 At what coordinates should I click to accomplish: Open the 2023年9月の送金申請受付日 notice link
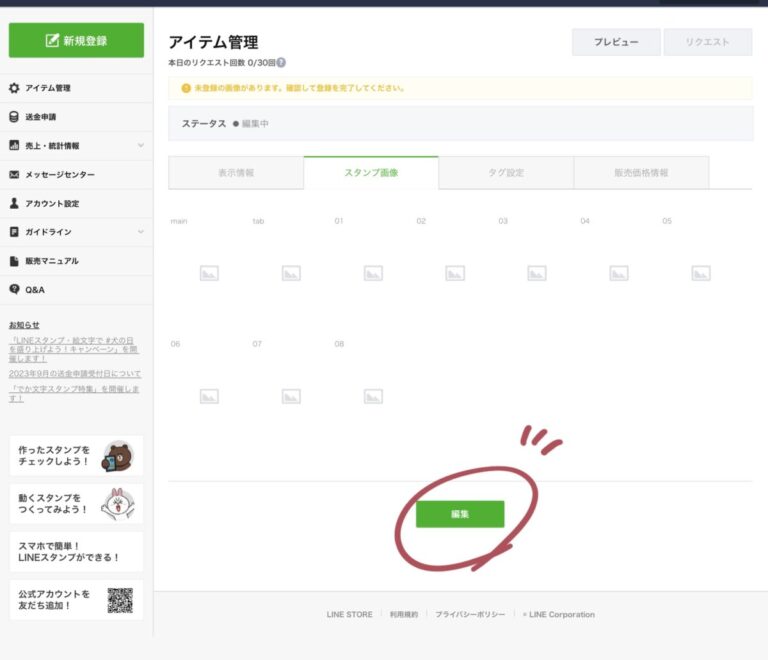[x=74, y=373]
